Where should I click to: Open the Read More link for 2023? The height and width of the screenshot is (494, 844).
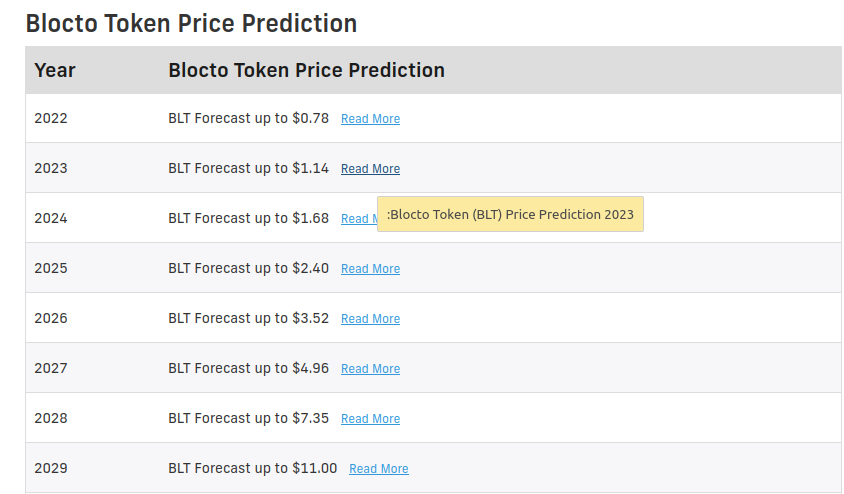[370, 169]
